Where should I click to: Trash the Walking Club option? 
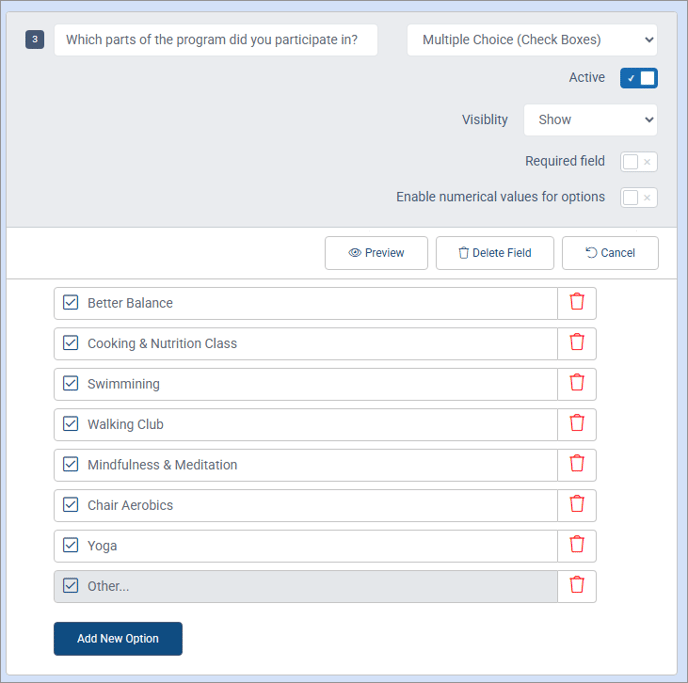click(x=577, y=424)
